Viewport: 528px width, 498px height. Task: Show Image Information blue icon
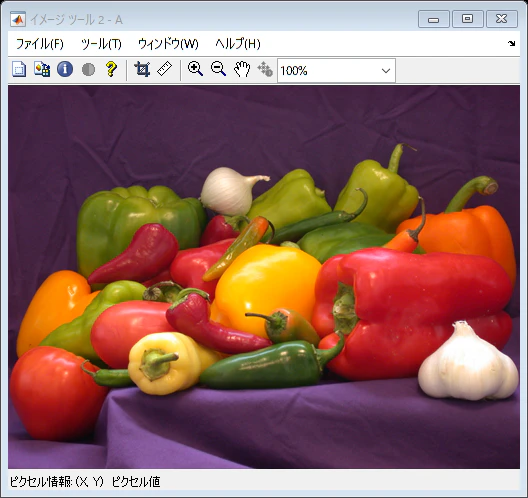pos(65,69)
